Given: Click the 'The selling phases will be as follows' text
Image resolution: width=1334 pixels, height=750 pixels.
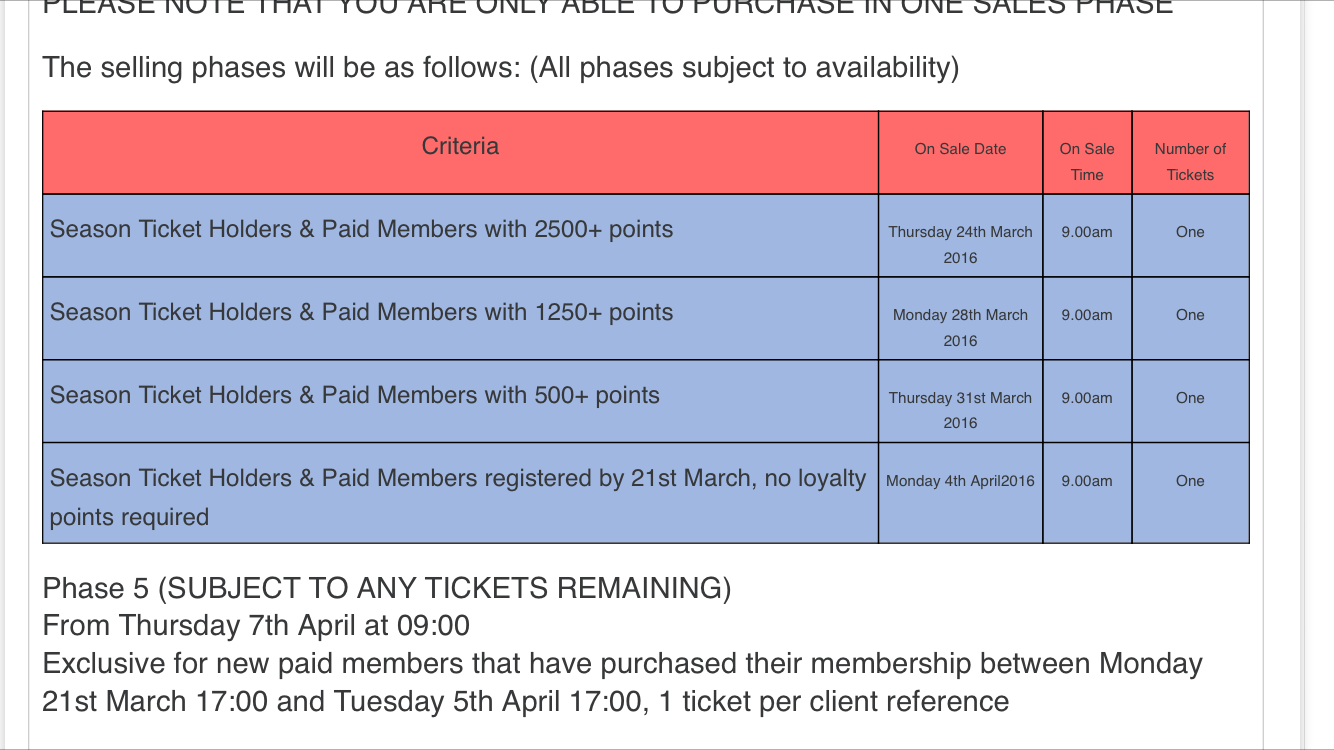Looking at the screenshot, I should 500,68.
